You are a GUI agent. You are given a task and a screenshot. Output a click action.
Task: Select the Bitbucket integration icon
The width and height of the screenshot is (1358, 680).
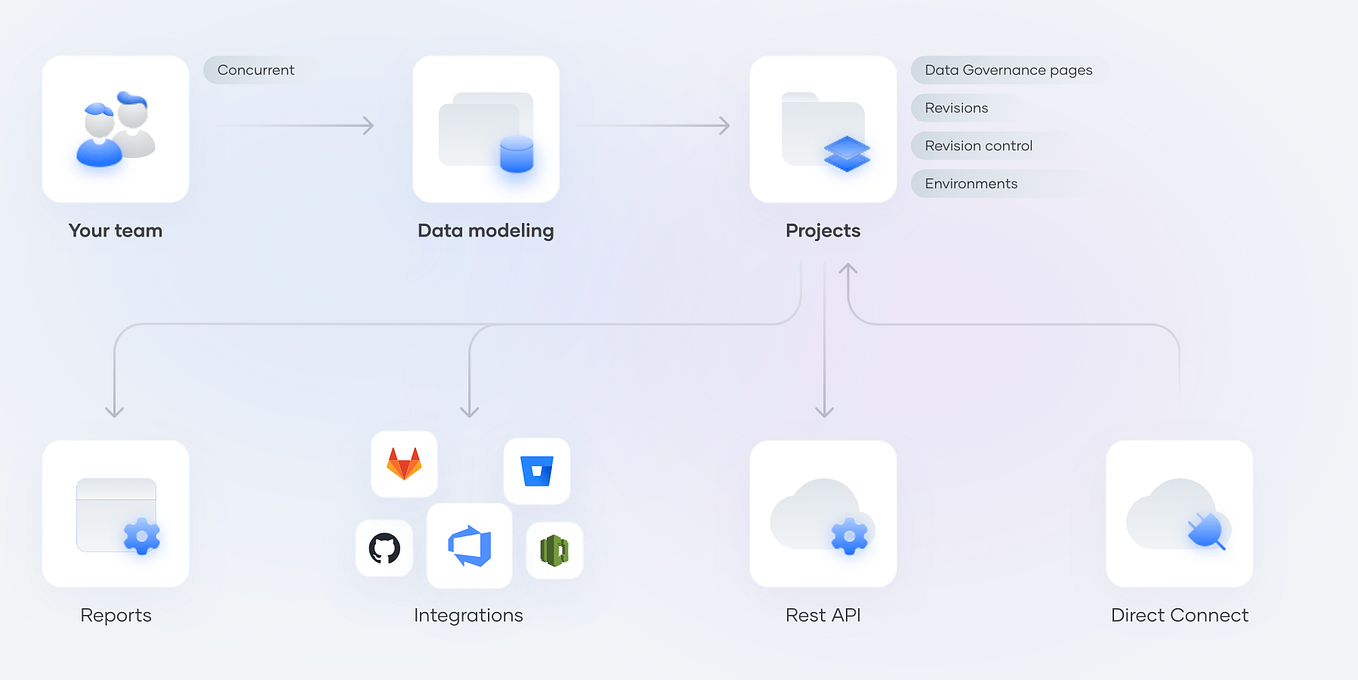point(537,471)
